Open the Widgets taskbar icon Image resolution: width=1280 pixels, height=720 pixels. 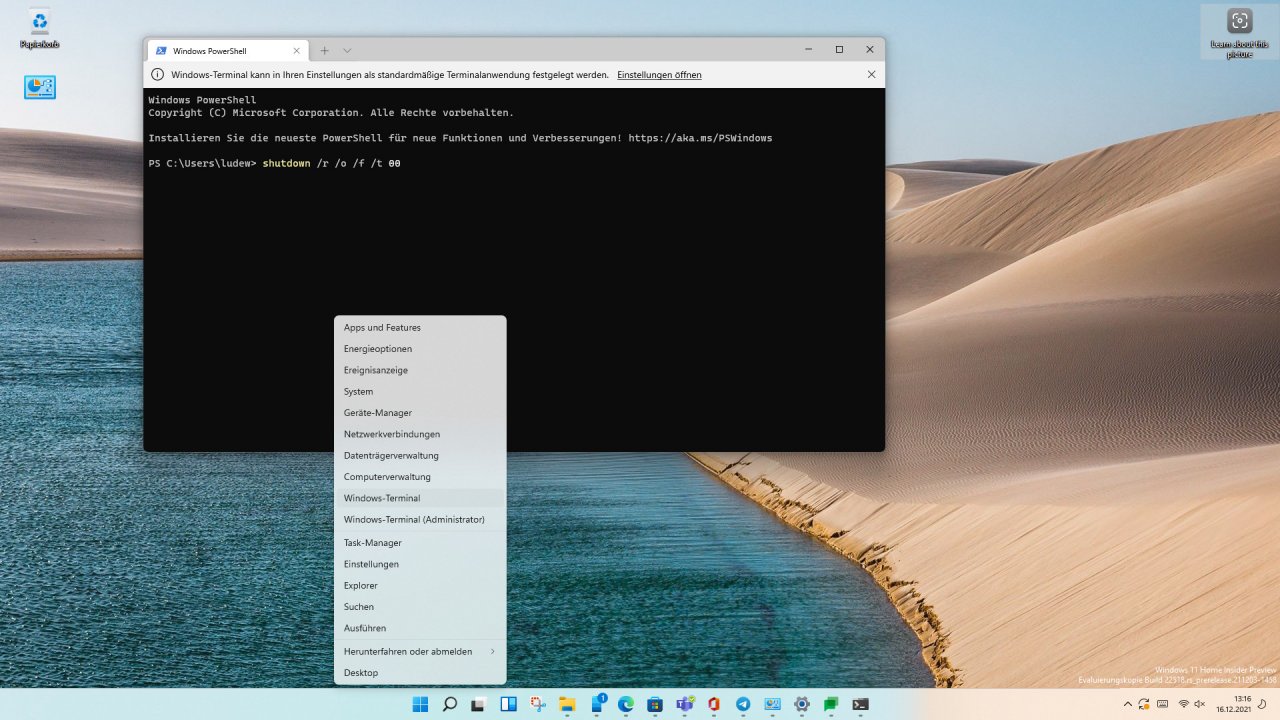[508, 704]
